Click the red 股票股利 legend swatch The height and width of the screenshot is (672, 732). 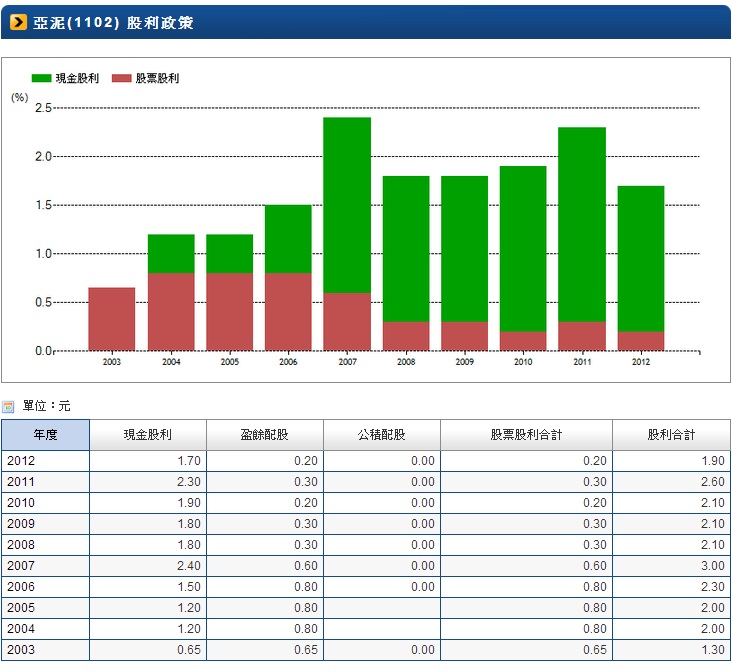pyautogui.click(x=121, y=78)
